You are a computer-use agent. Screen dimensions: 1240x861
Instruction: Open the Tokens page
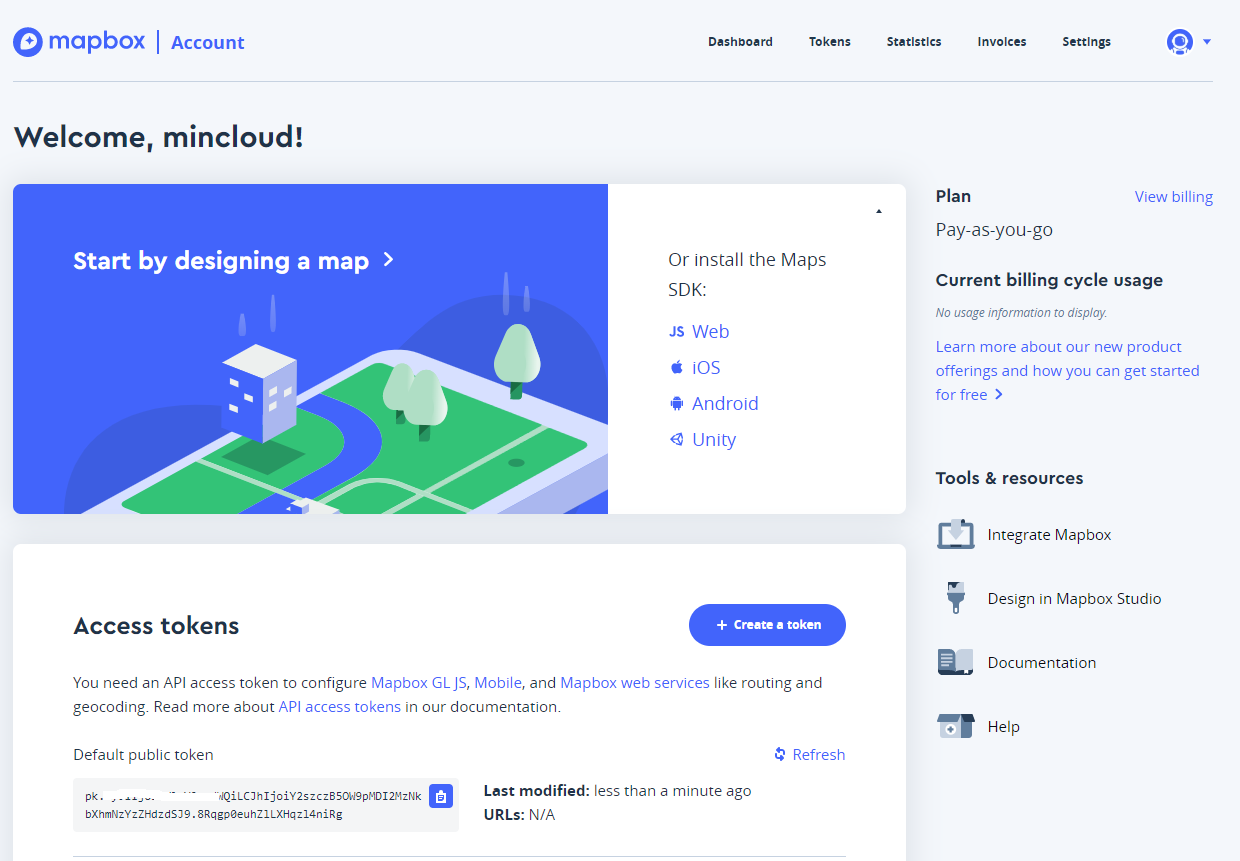pos(830,42)
